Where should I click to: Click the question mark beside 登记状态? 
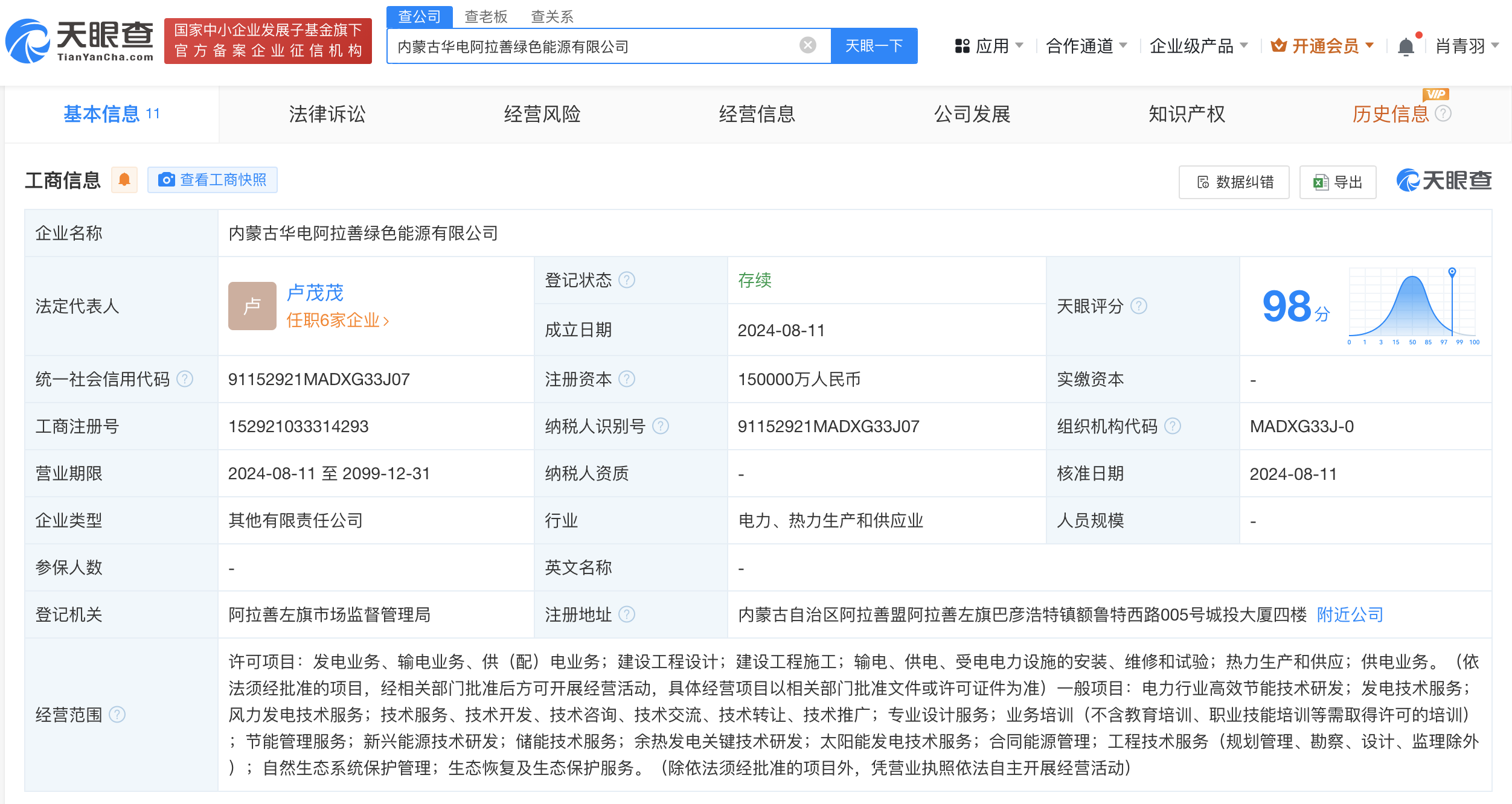pos(628,279)
